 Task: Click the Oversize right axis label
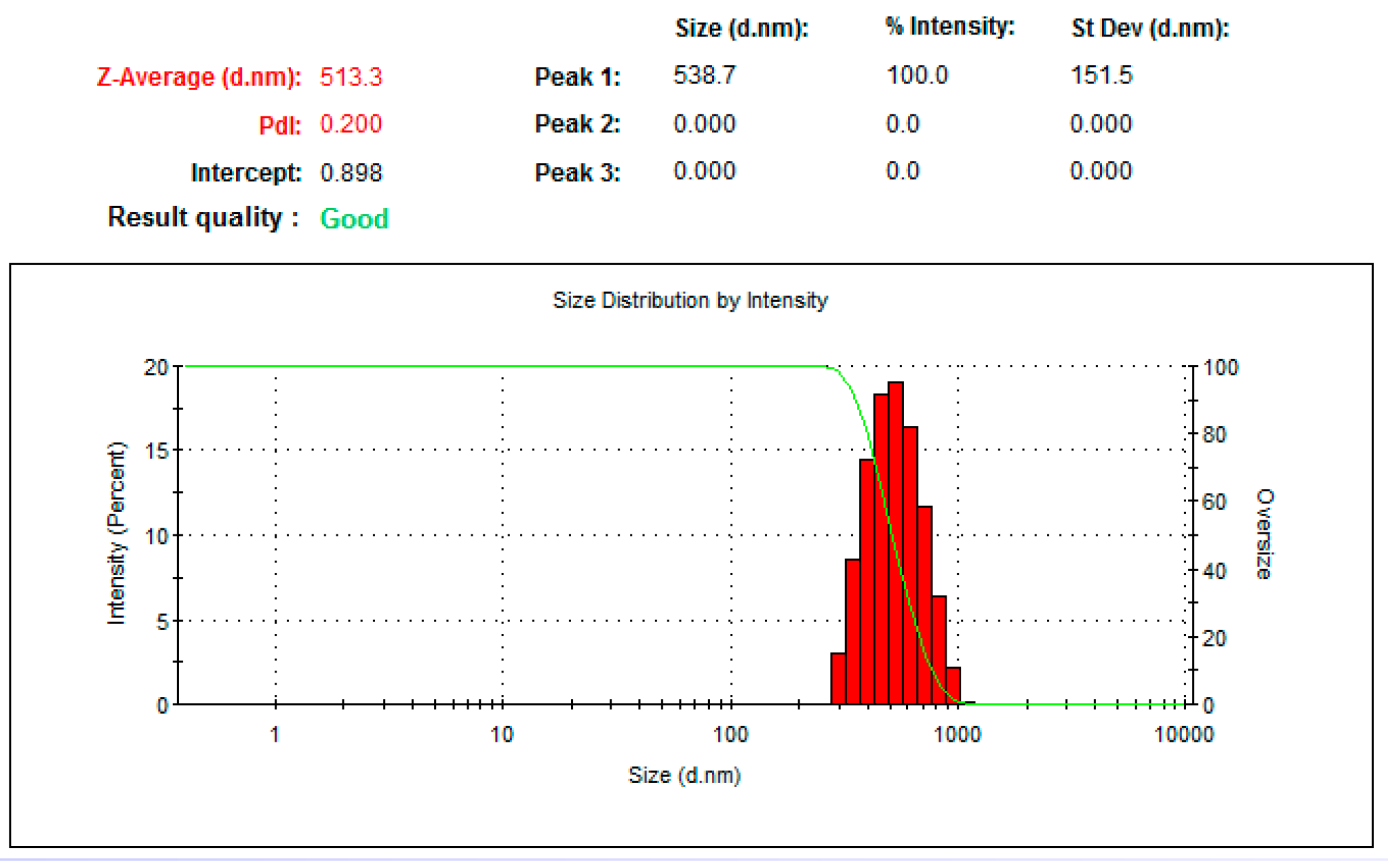(1264, 535)
